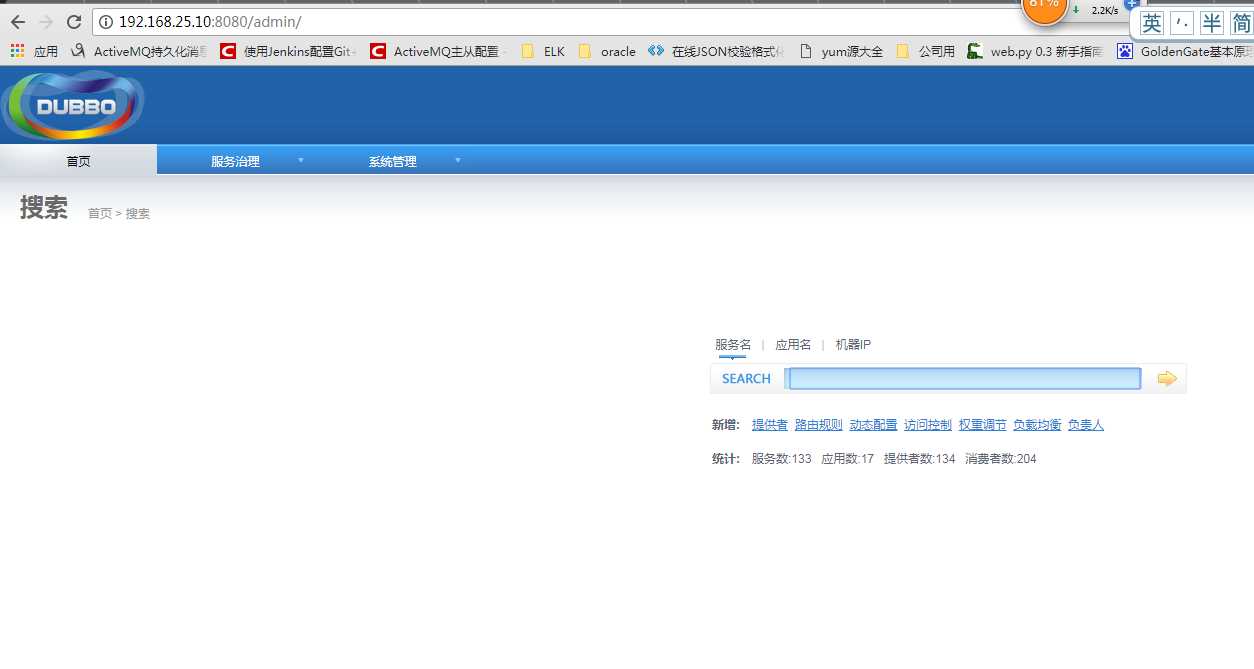Click the yellow search arrow button
The height and width of the screenshot is (669, 1254).
[1166, 378]
